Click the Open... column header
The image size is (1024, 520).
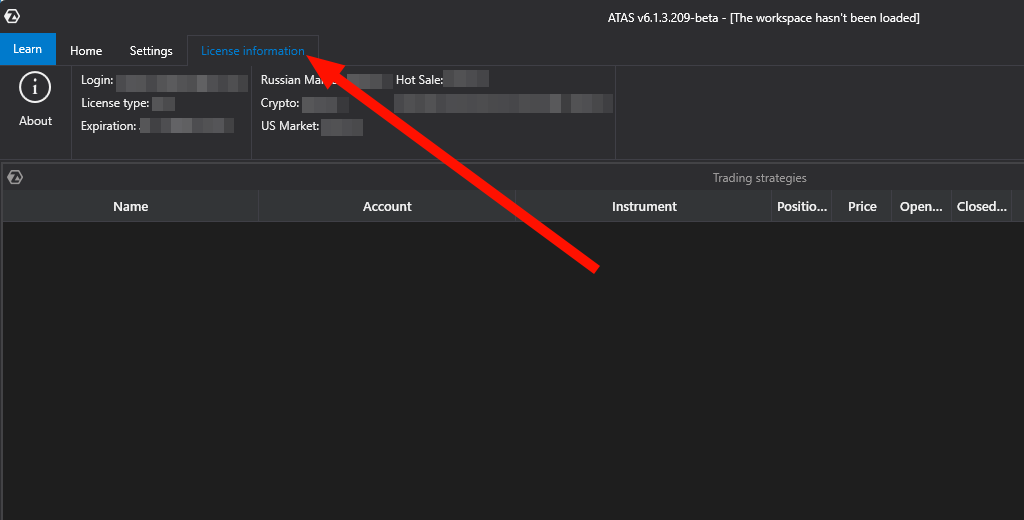921,206
